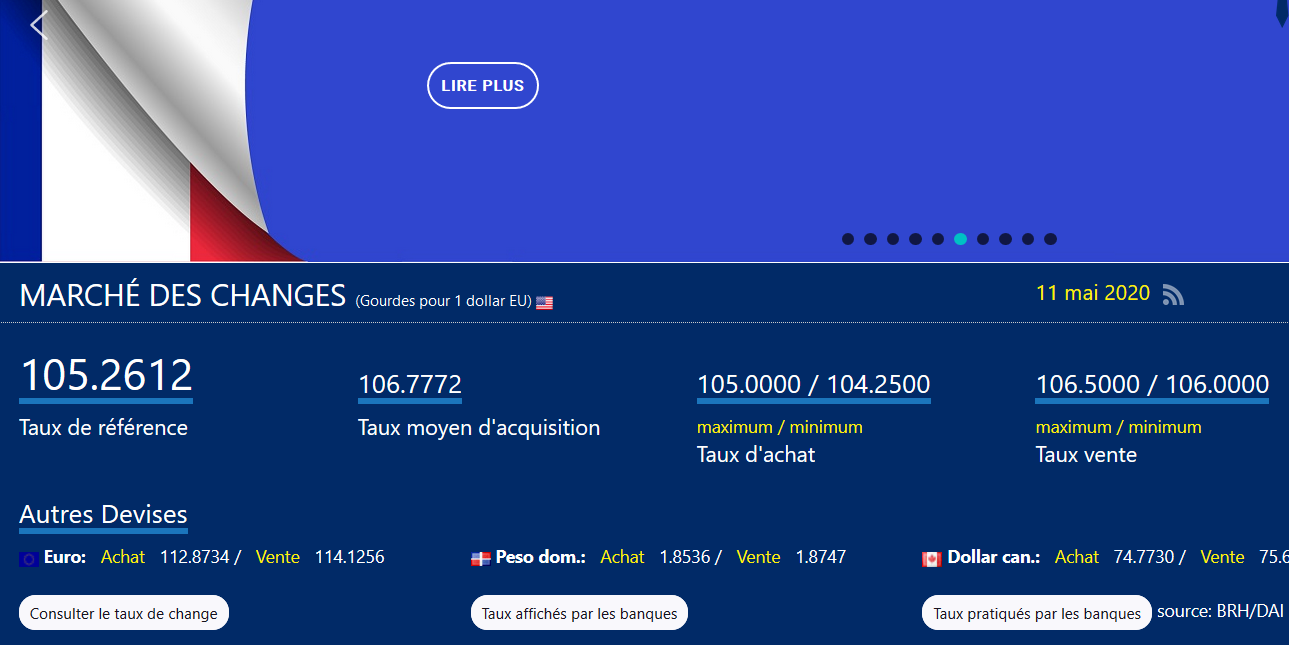Click the Canadian flag icon
1289x650 pixels.
[932, 559]
